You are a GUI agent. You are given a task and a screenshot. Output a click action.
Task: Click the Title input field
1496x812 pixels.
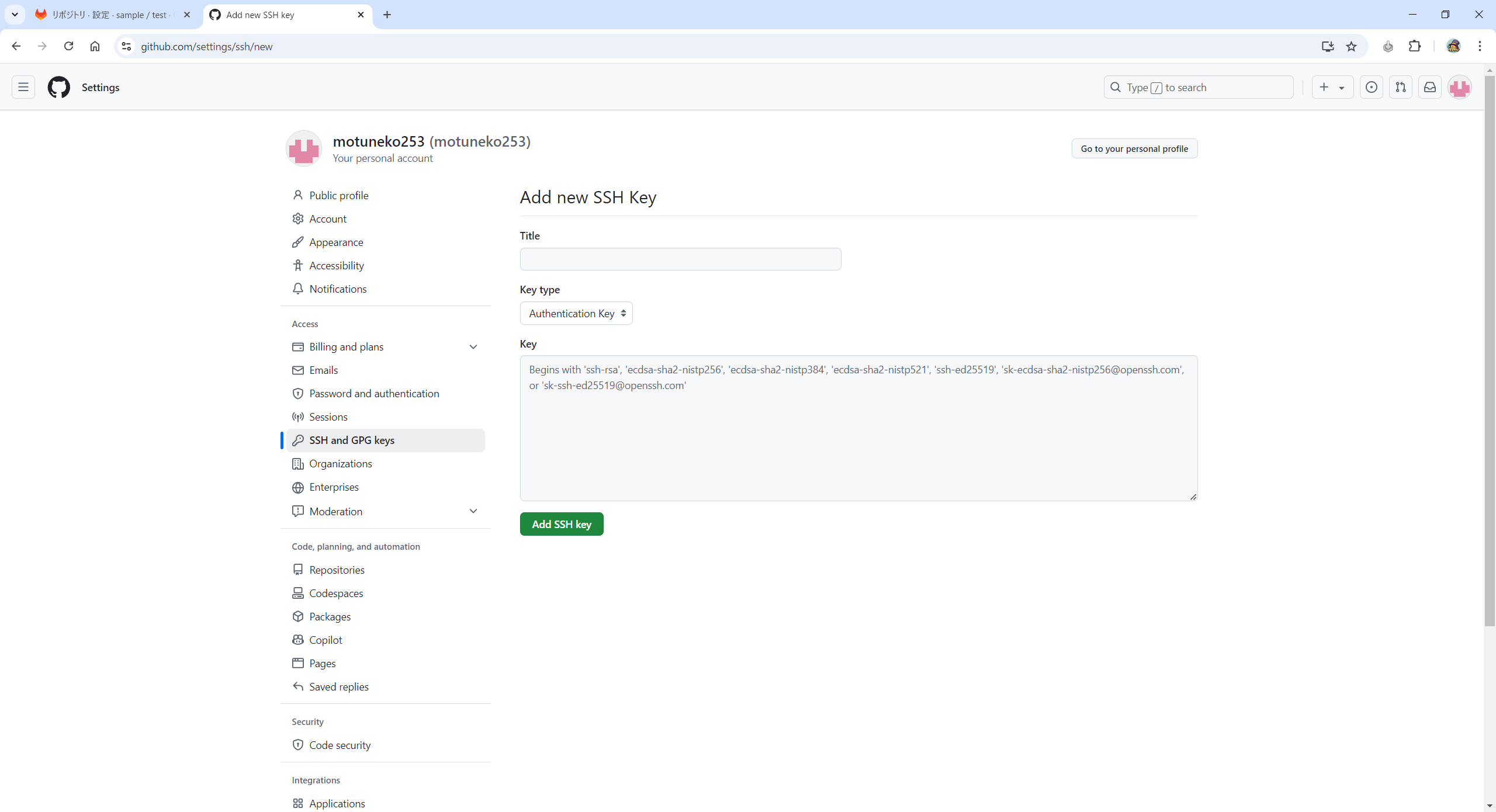click(x=680, y=259)
